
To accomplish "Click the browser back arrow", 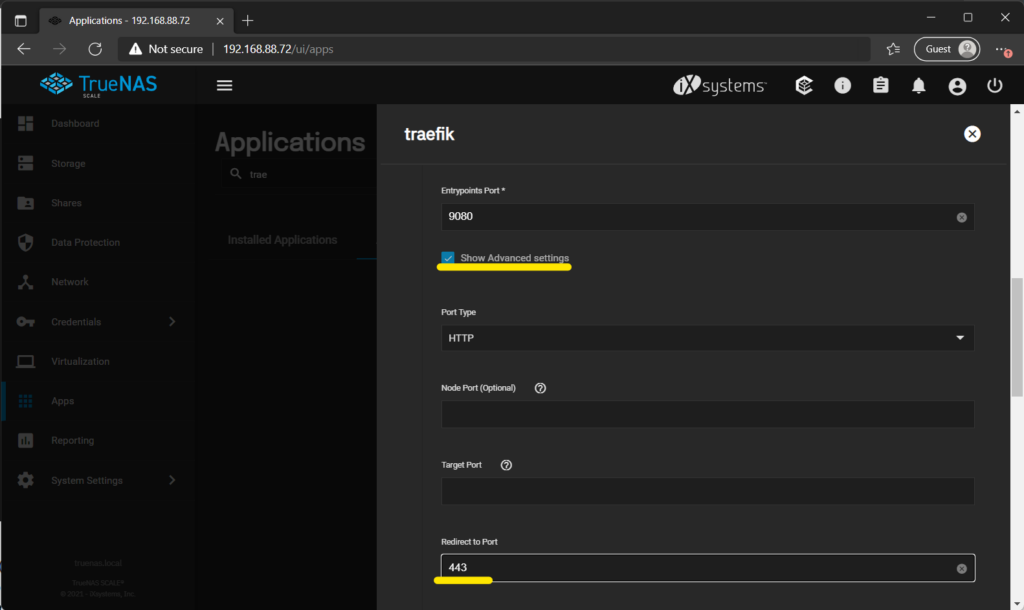I will click(x=24, y=49).
